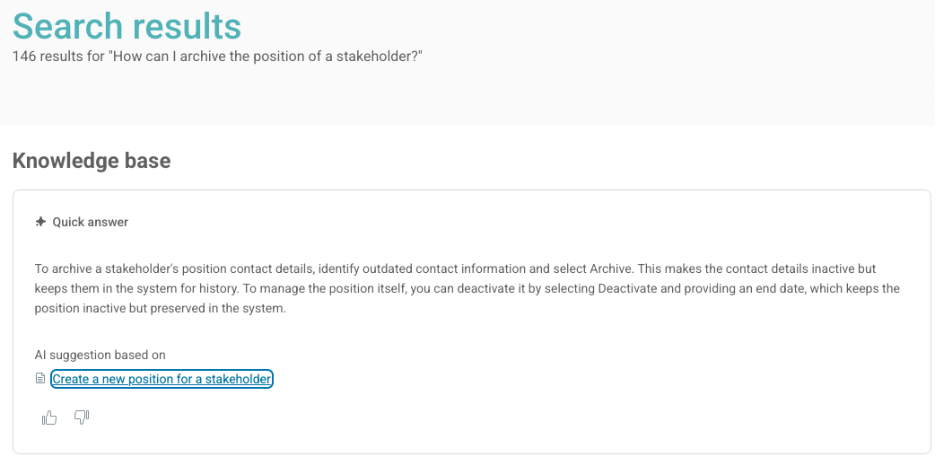
Task: Click the last line of the quick answer paragraph
Action: [x=160, y=307]
